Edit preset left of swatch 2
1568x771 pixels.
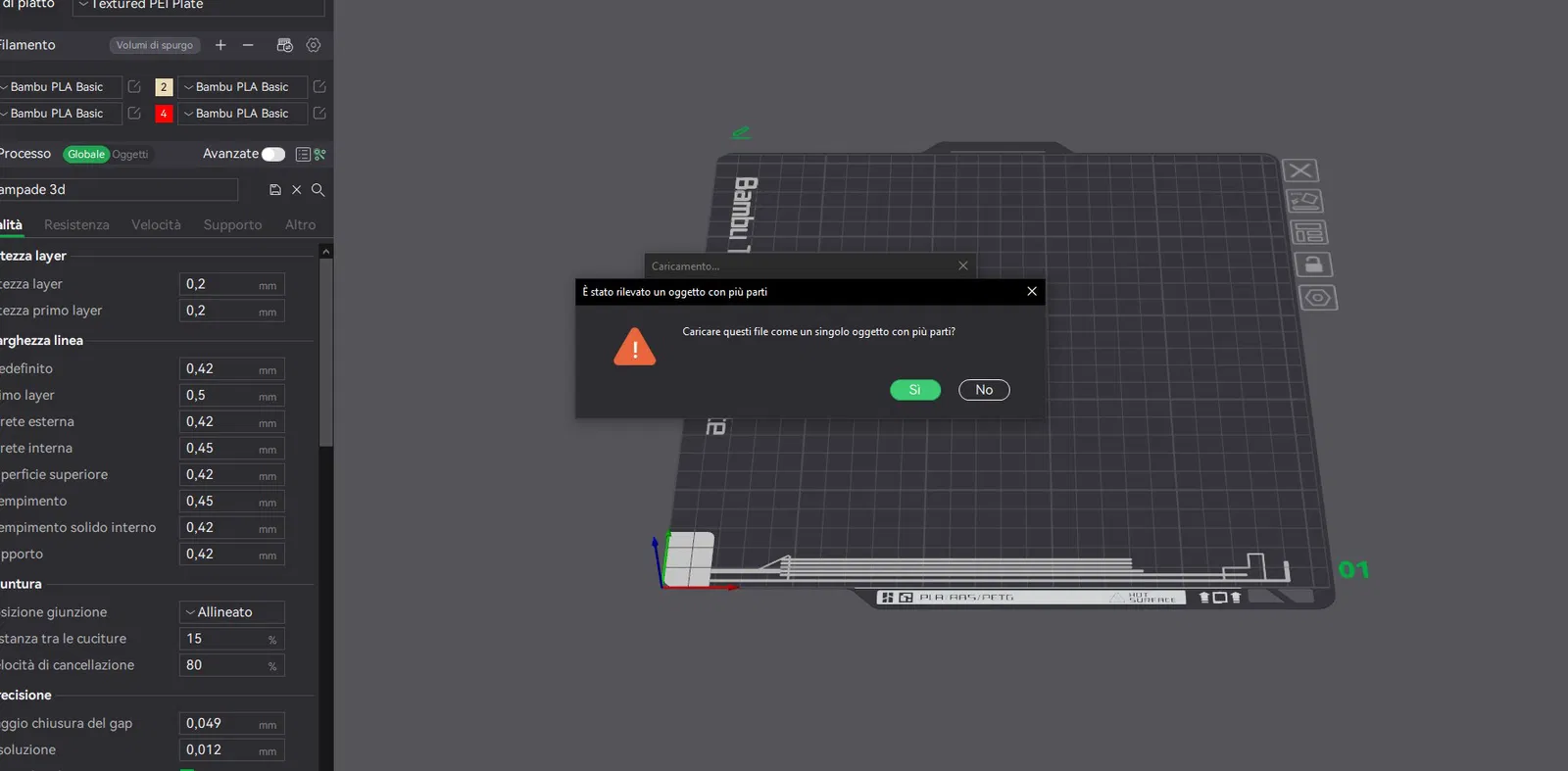click(134, 87)
